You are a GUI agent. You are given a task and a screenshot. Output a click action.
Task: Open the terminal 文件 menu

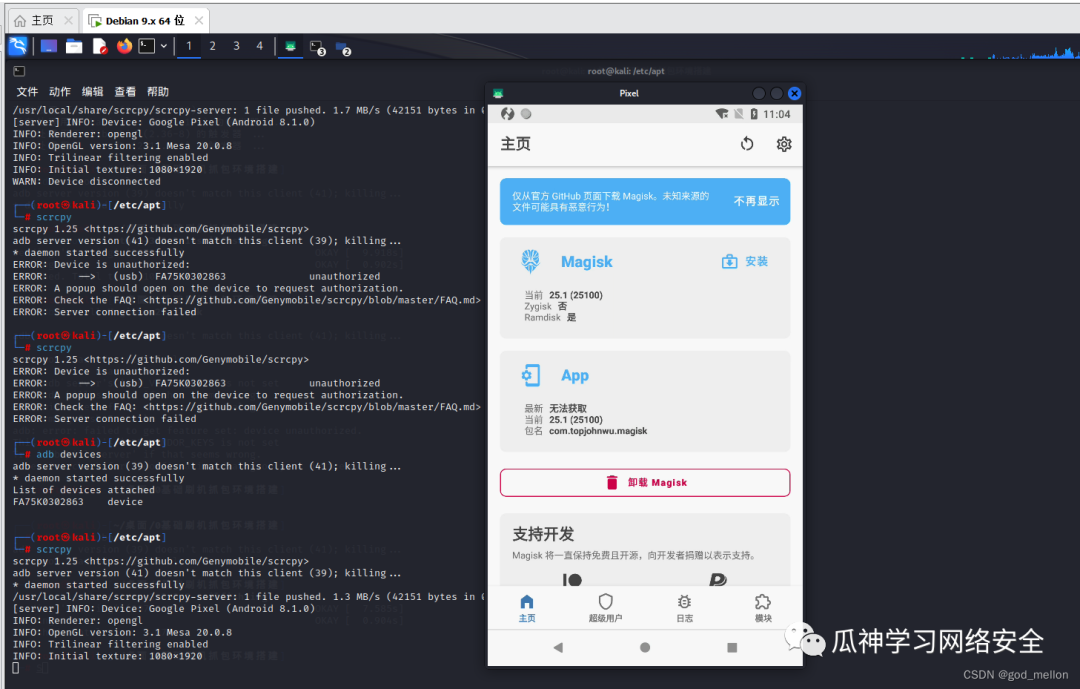pyautogui.click(x=27, y=92)
